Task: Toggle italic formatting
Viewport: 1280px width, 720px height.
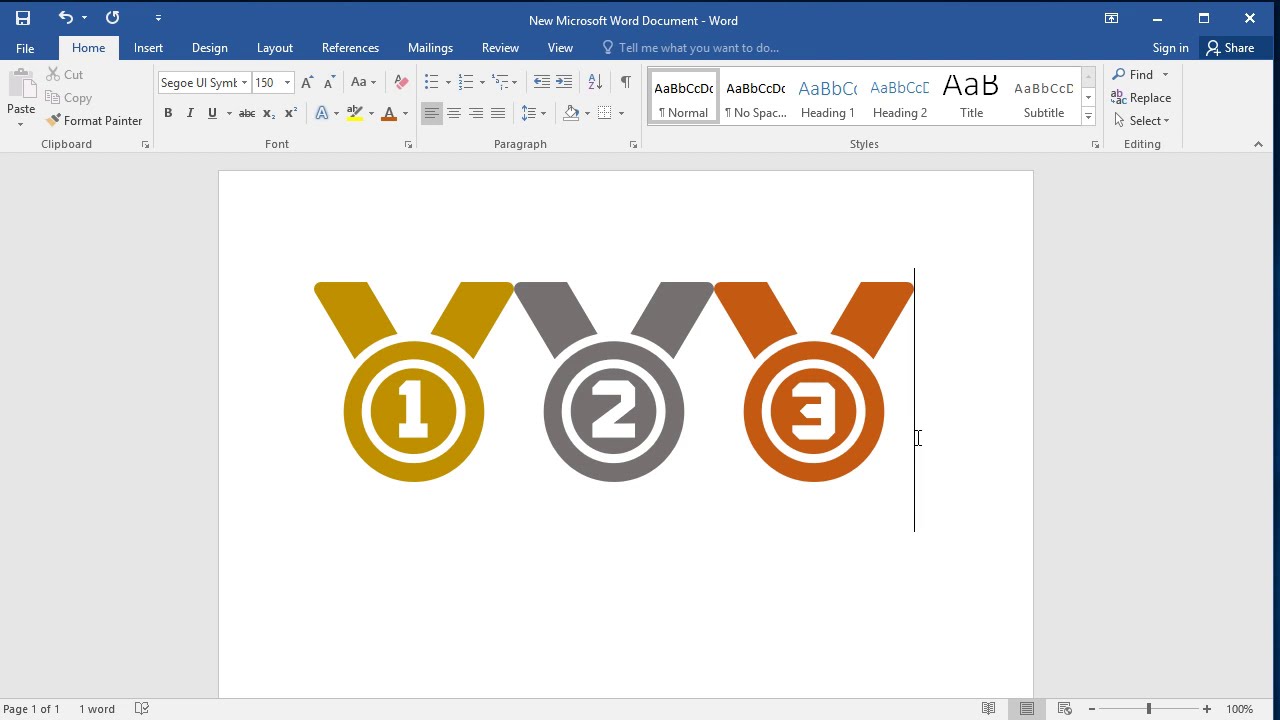Action: [190, 114]
